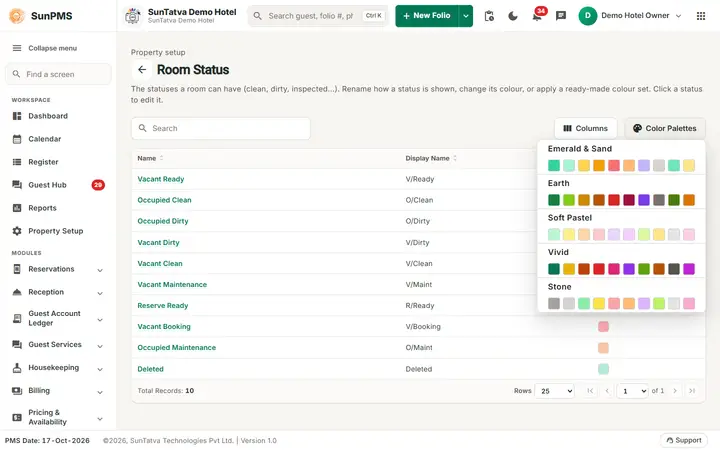Open the New Folio dropdown arrow
Screen dimensions: 720x450
(x=466, y=16)
